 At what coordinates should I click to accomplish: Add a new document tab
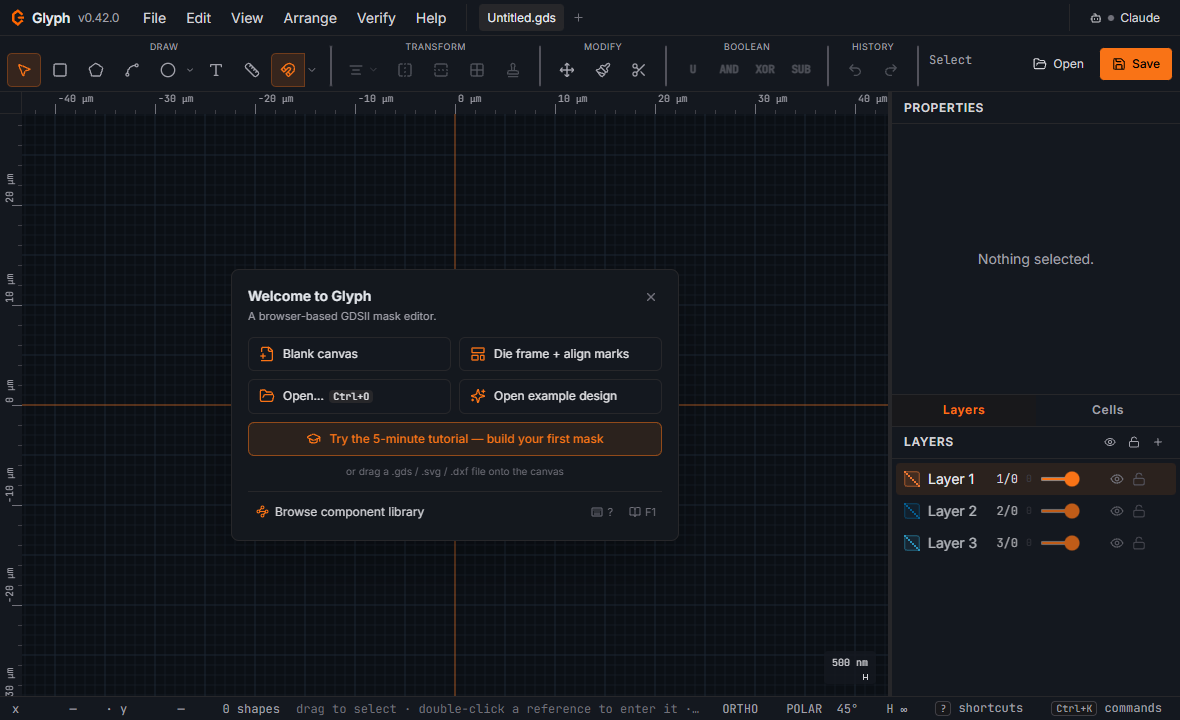click(x=579, y=18)
